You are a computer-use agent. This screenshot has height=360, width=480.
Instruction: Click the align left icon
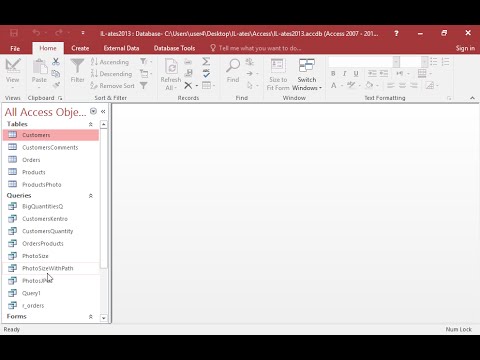coord(391,85)
